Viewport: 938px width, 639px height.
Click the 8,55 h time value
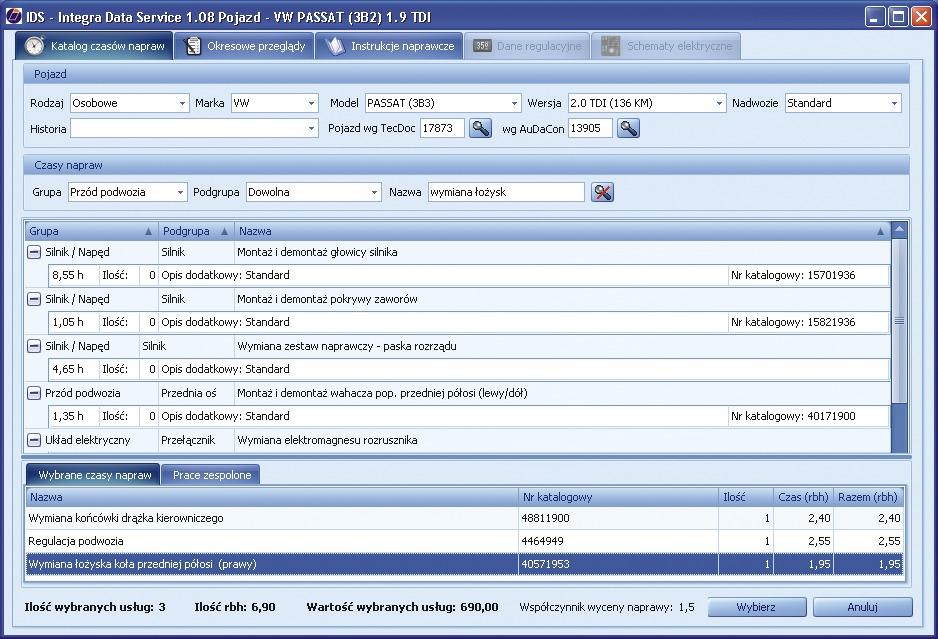pos(68,275)
